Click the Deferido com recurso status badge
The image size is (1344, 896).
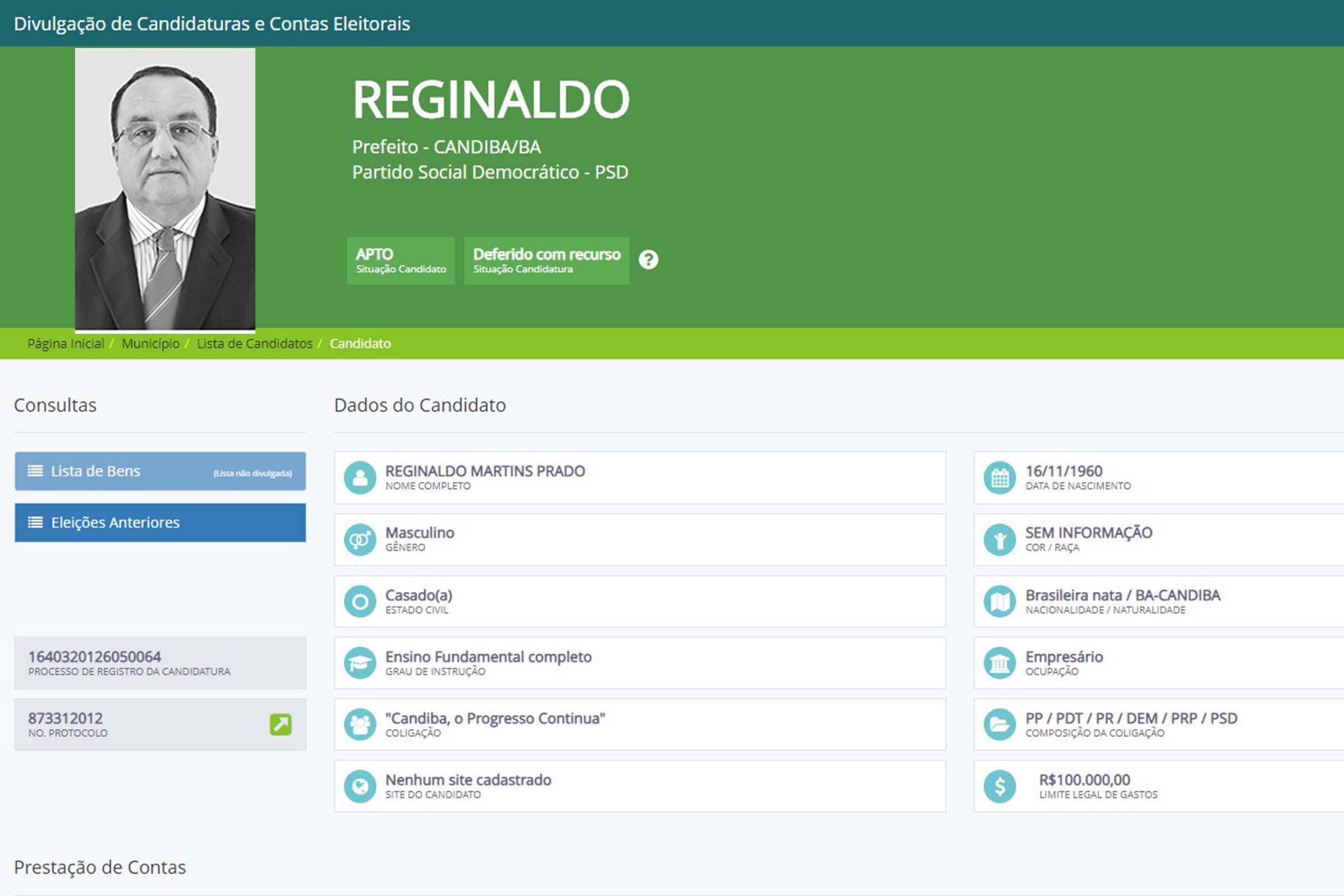(547, 260)
